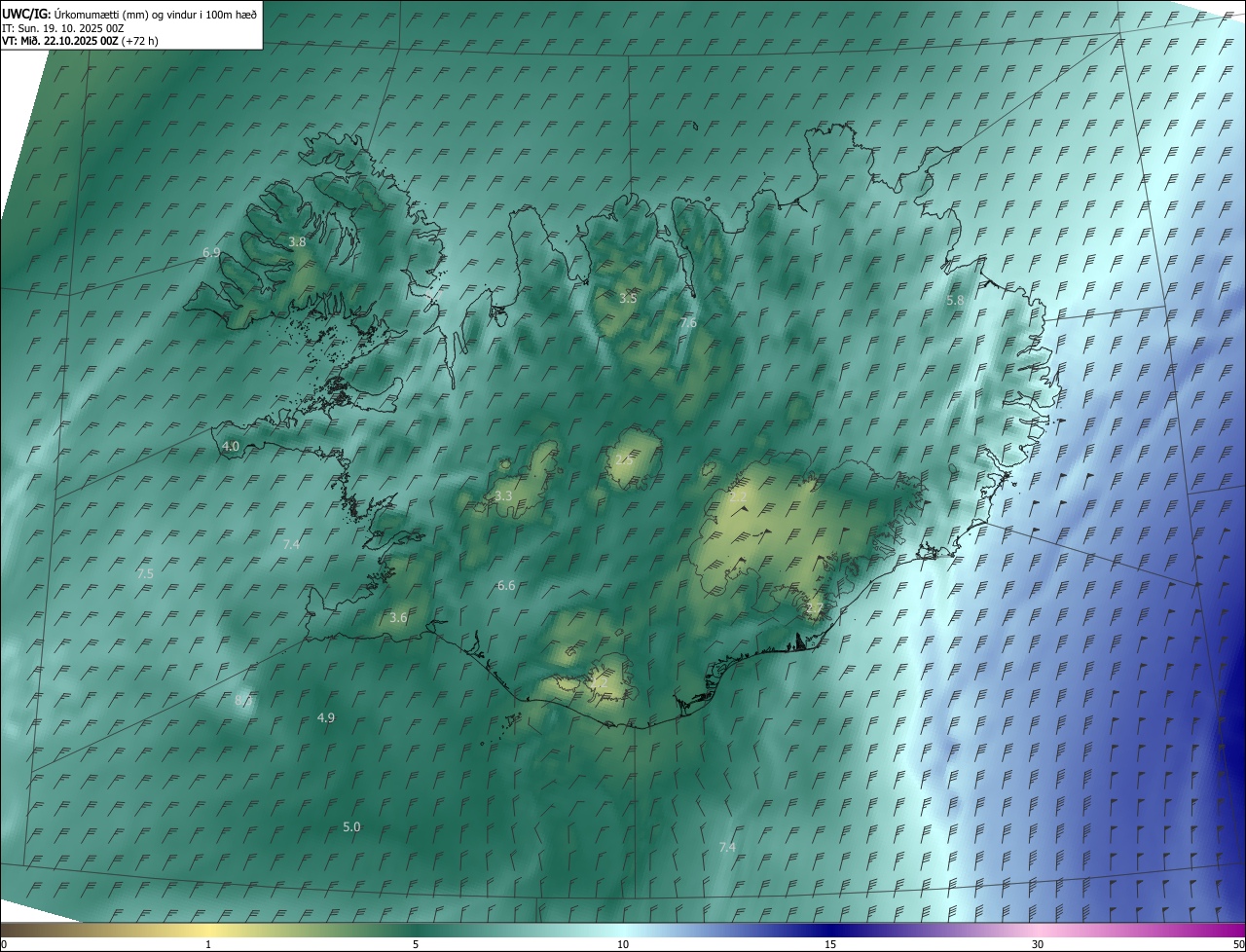Image resolution: width=1246 pixels, height=952 pixels.
Task: Click the color scale label 10
Action: click(623, 945)
